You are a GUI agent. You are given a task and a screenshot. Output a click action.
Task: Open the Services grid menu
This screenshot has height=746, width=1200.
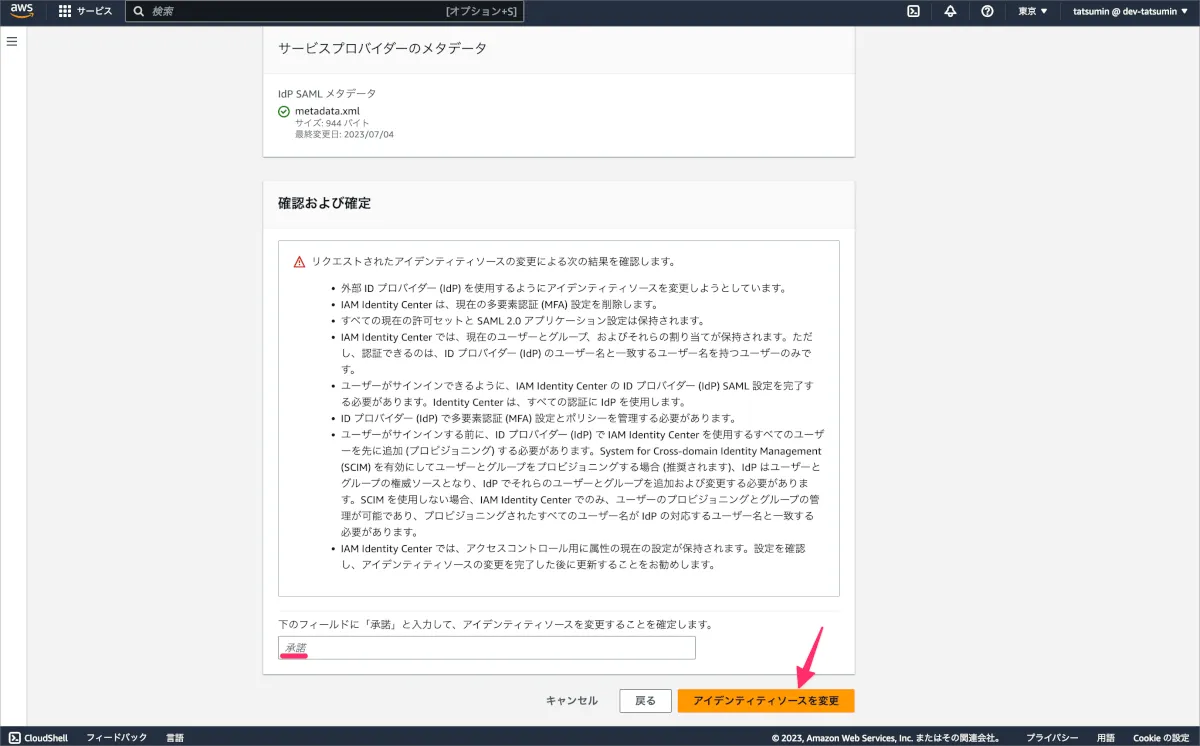coord(85,11)
